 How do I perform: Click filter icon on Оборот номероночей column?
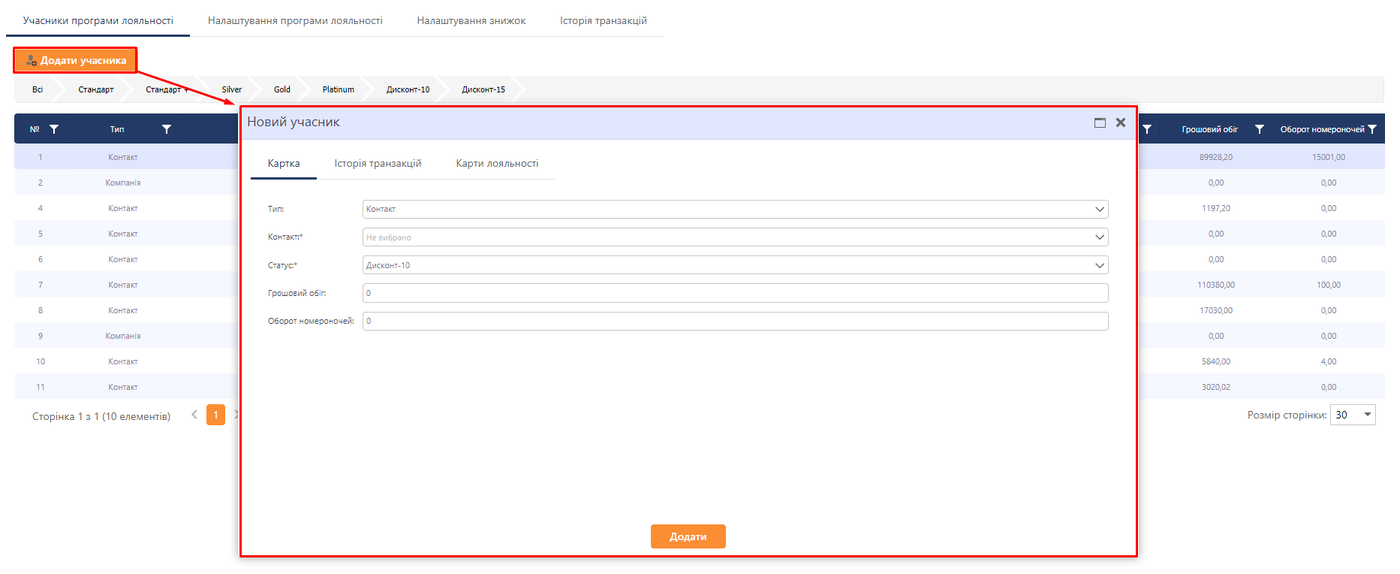coord(1373,129)
